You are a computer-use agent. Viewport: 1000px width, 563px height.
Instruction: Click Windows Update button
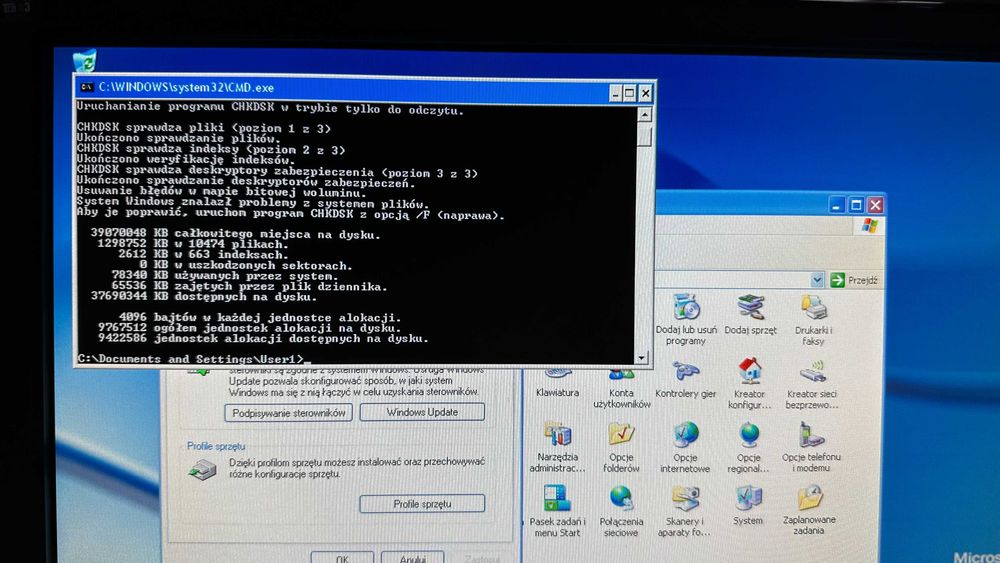tap(422, 412)
